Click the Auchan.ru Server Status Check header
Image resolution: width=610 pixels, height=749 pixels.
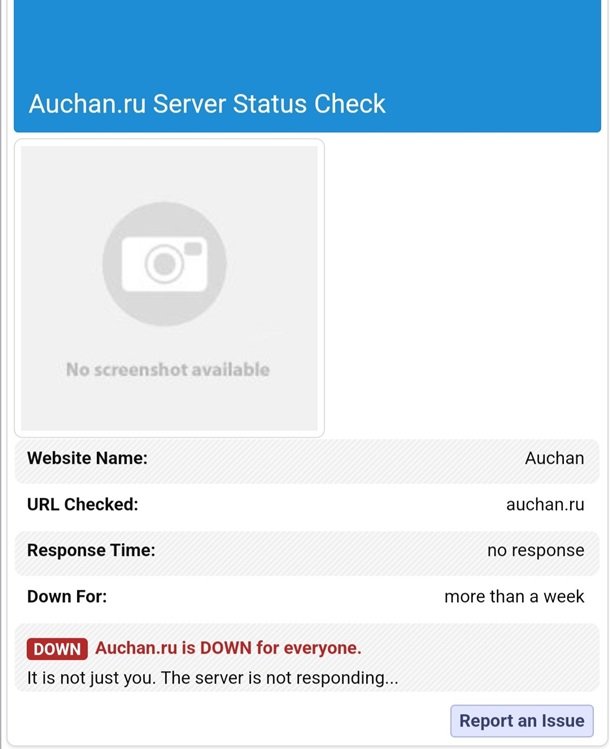coord(207,104)
